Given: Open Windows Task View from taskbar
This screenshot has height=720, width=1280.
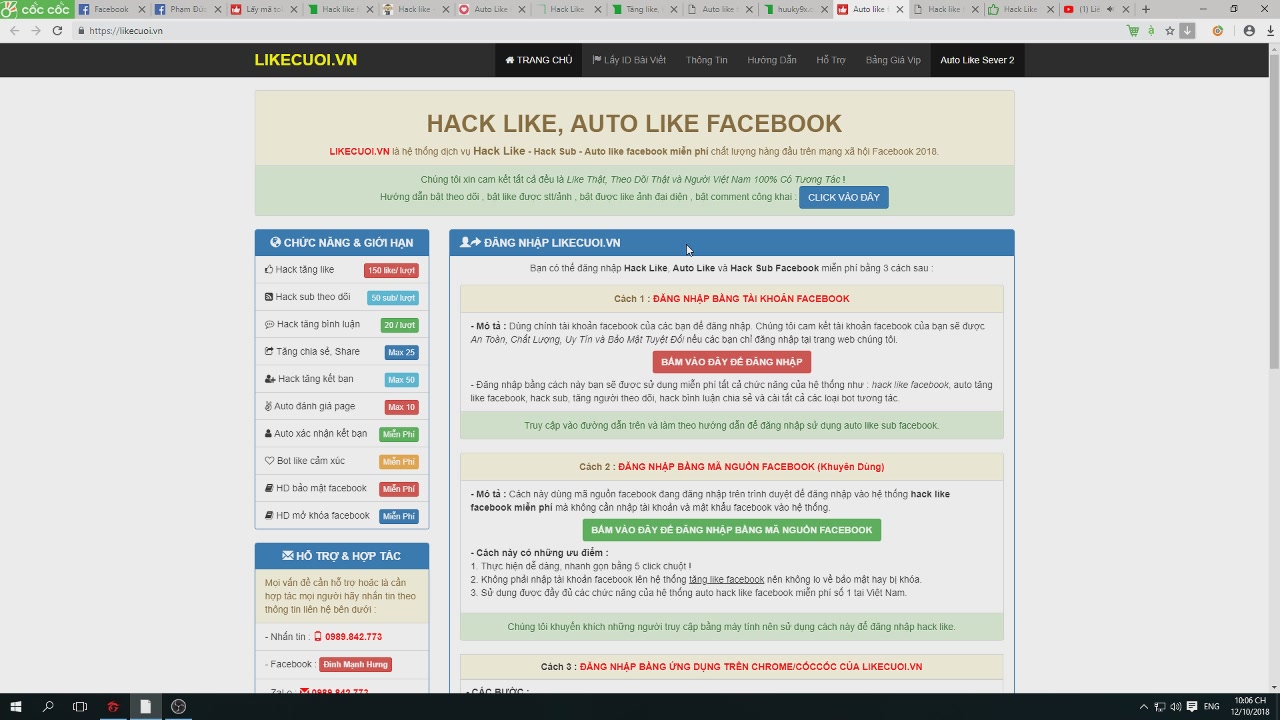Looking at the screenshot, I should [80, 707].
